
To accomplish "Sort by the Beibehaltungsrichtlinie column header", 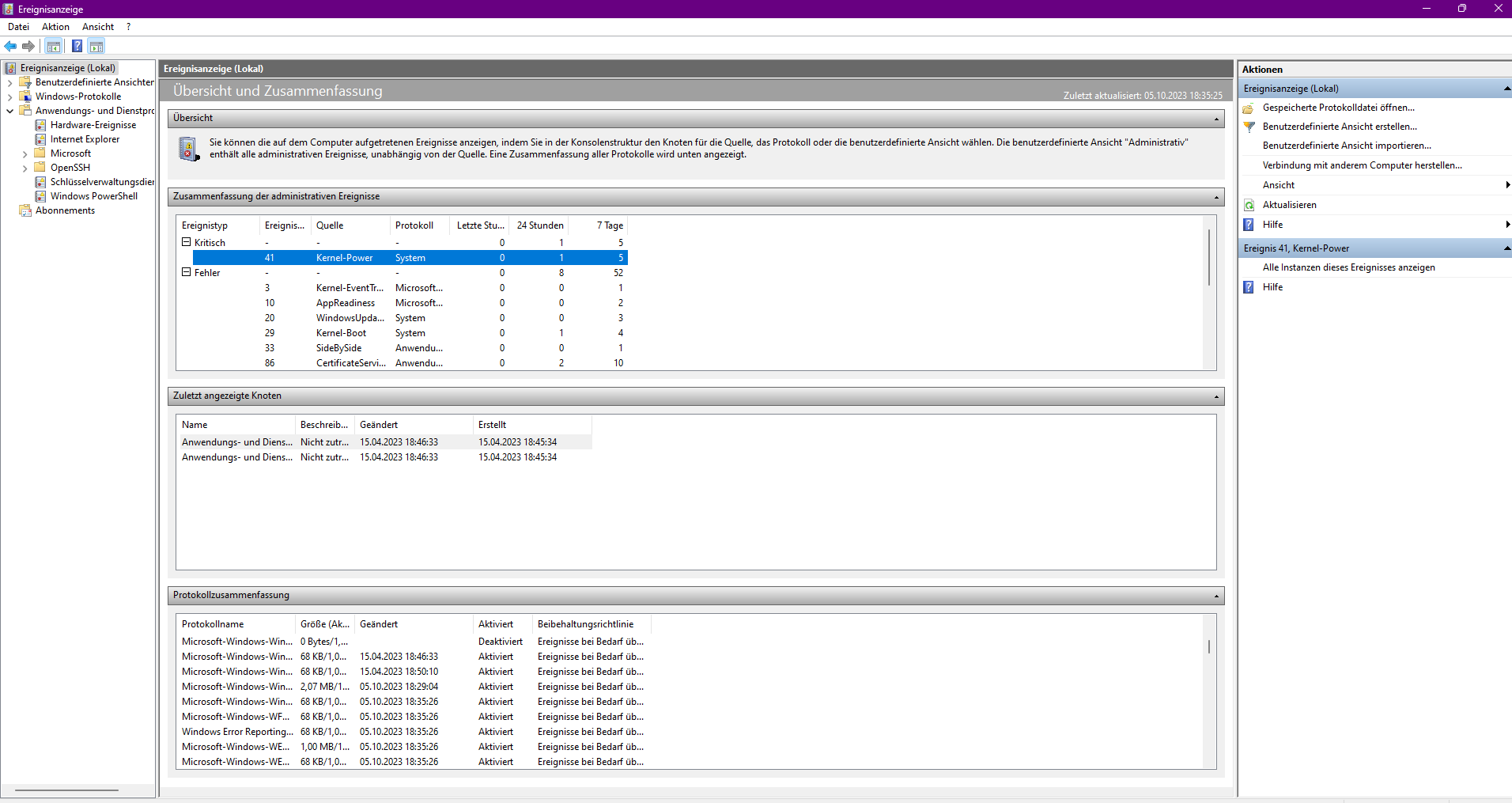I will (x=592, y=624).
